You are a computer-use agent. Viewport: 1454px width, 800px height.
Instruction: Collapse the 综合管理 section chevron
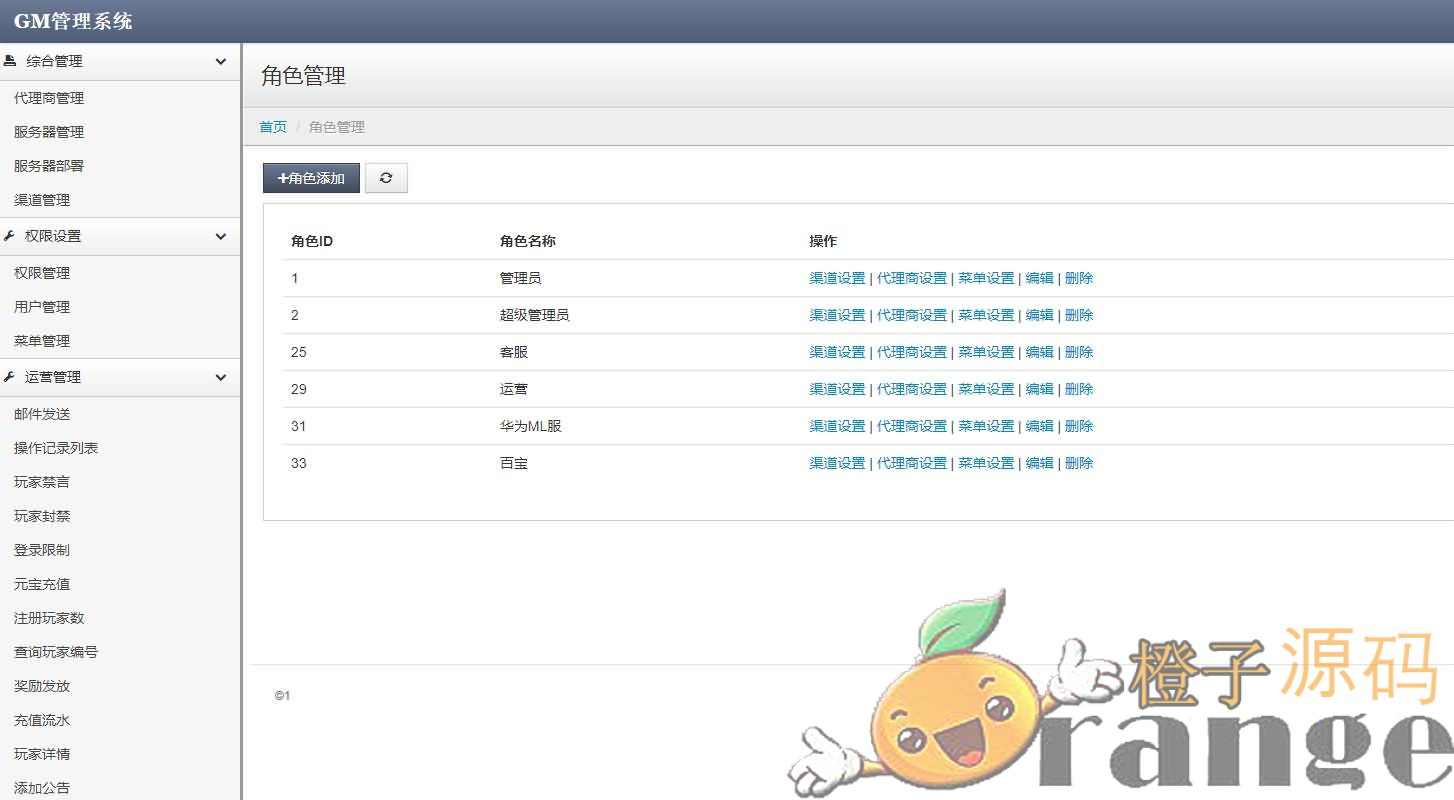[x=221, y=61]
